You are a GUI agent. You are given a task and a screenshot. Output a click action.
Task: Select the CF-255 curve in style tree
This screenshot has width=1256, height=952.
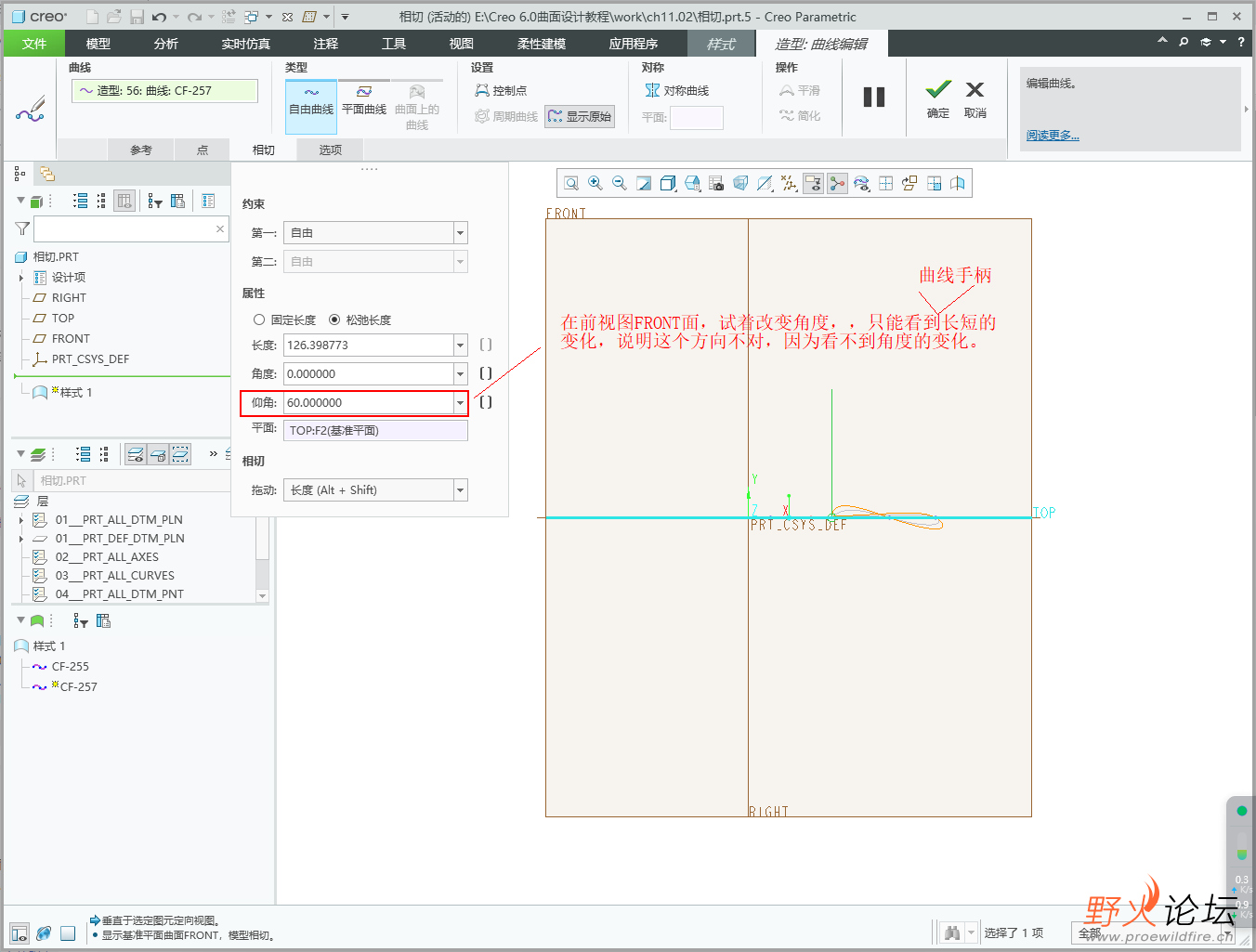[x=71, y=667]
